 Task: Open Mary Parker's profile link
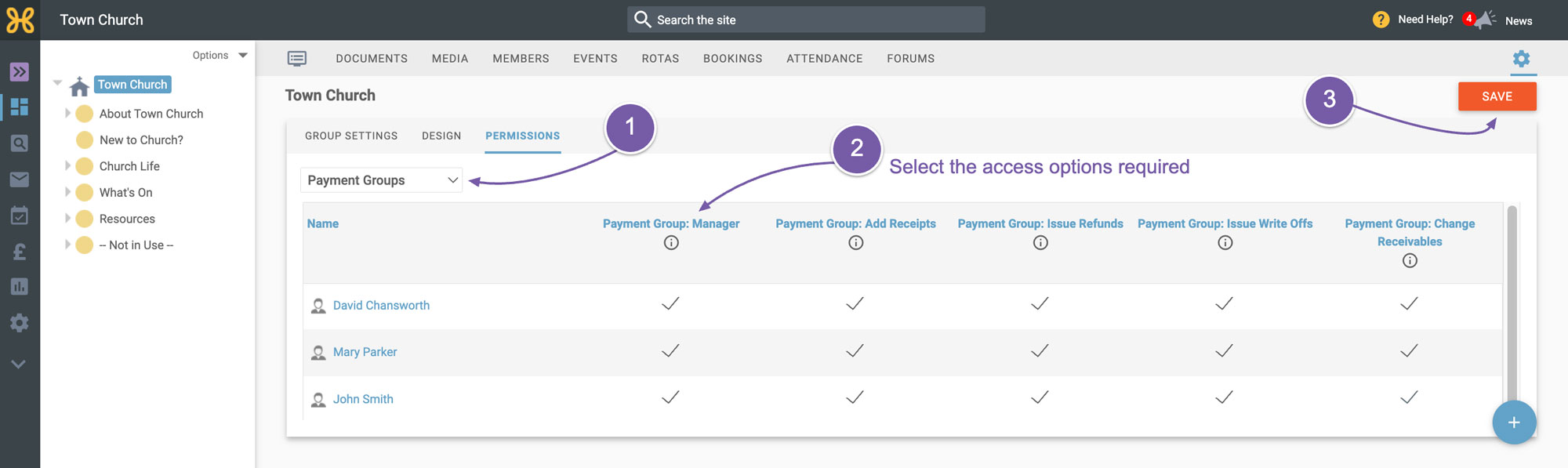coord(365,353)
